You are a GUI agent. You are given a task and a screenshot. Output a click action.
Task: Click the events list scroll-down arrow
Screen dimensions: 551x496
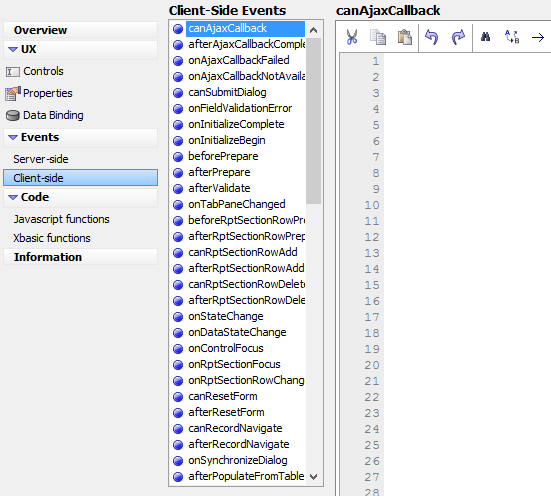tap(313, 477)
